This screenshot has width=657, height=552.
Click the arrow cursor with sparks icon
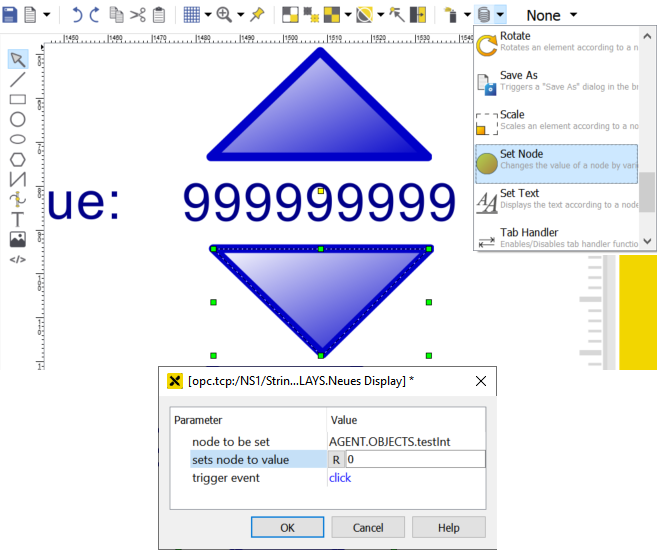(x=397, y=15)
